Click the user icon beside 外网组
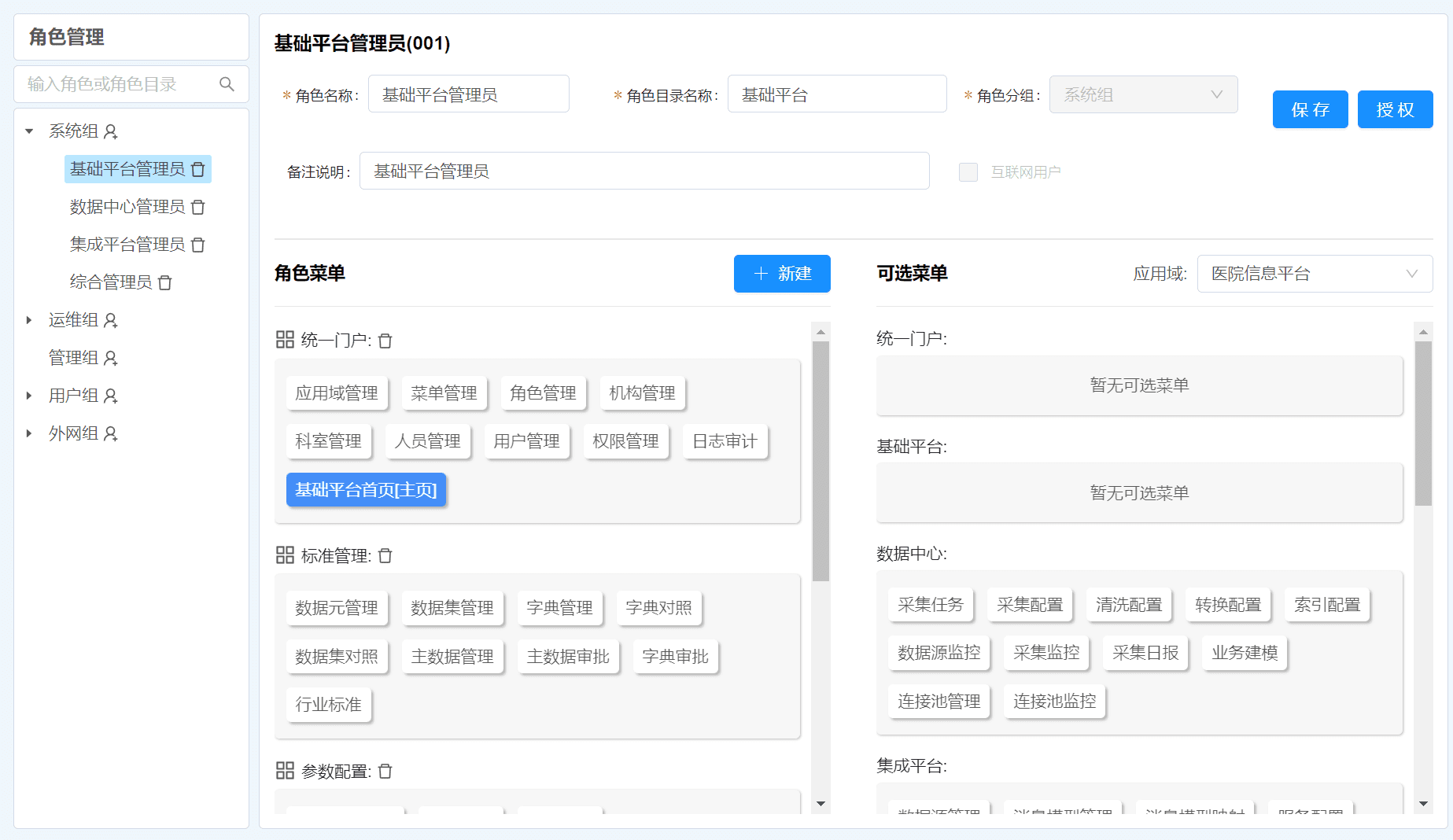The image size is (1453, 840). [x=111, y=433]
